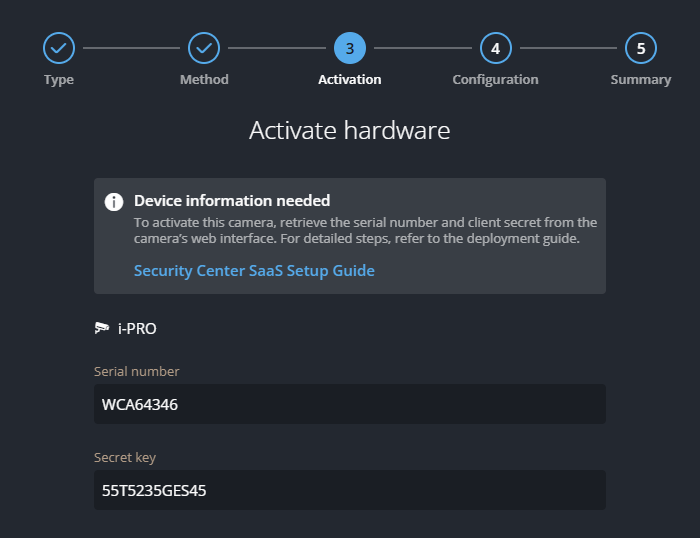Click the Activate hardware heading
700x538 pixels.
349,130
